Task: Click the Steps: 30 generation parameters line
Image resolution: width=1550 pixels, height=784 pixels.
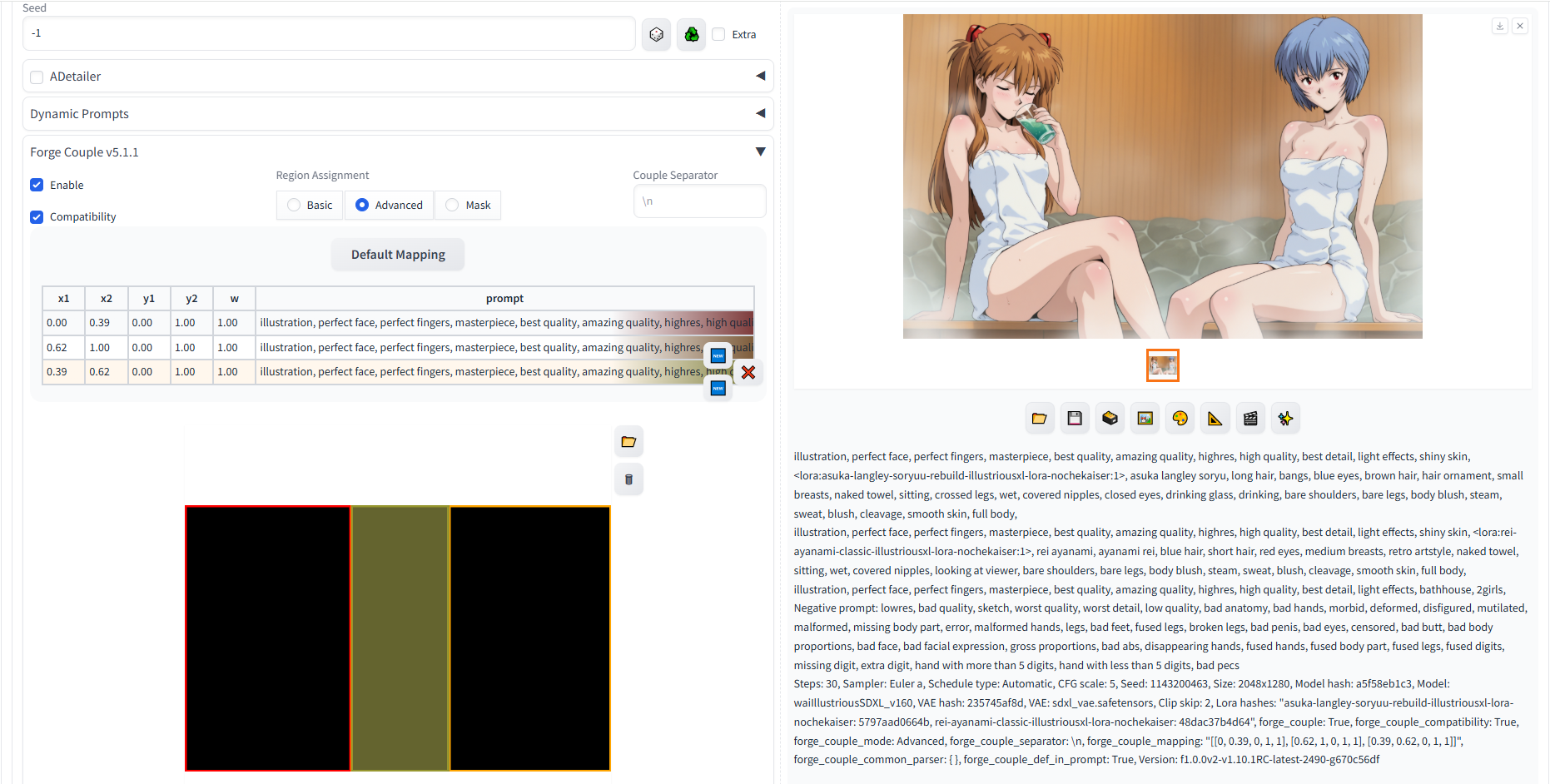Action: click(x=1122, y=684)
